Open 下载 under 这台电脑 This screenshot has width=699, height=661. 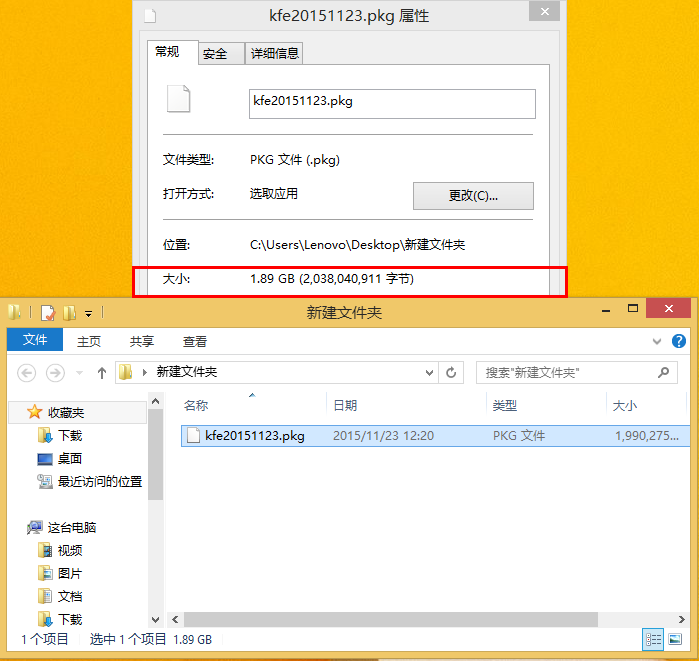tap(70, 620)
